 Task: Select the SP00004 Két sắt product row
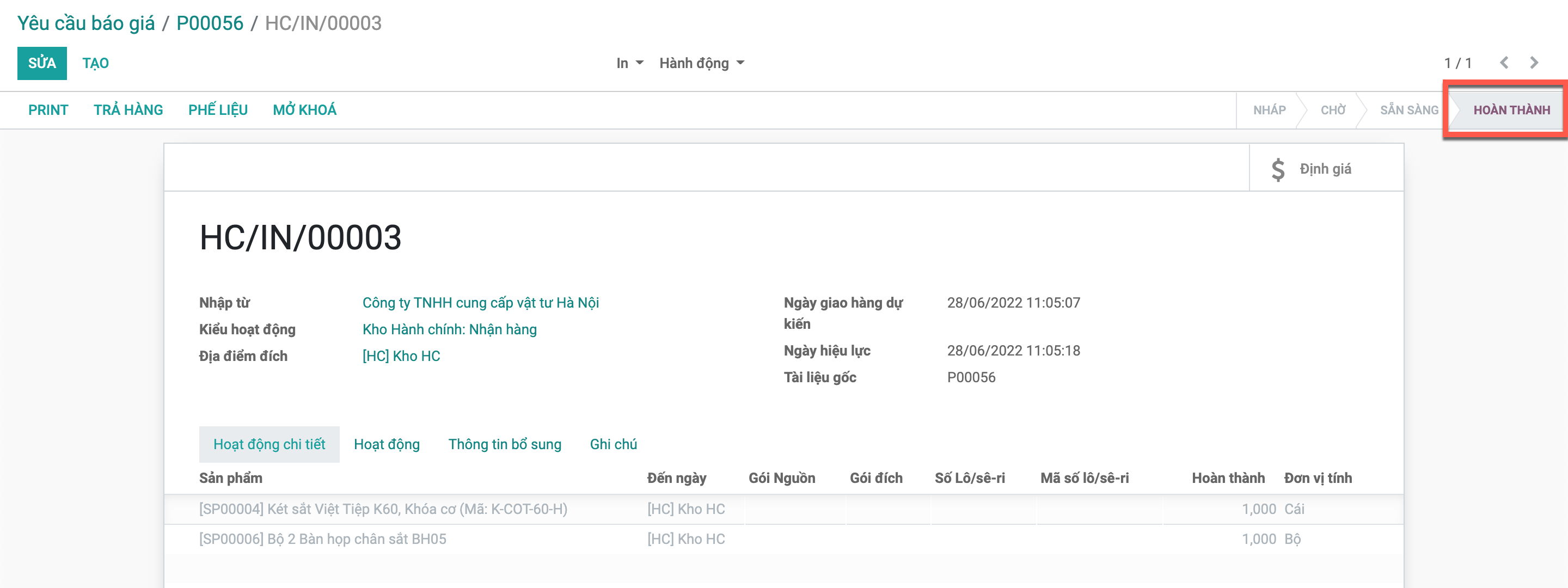pos(383,509)
